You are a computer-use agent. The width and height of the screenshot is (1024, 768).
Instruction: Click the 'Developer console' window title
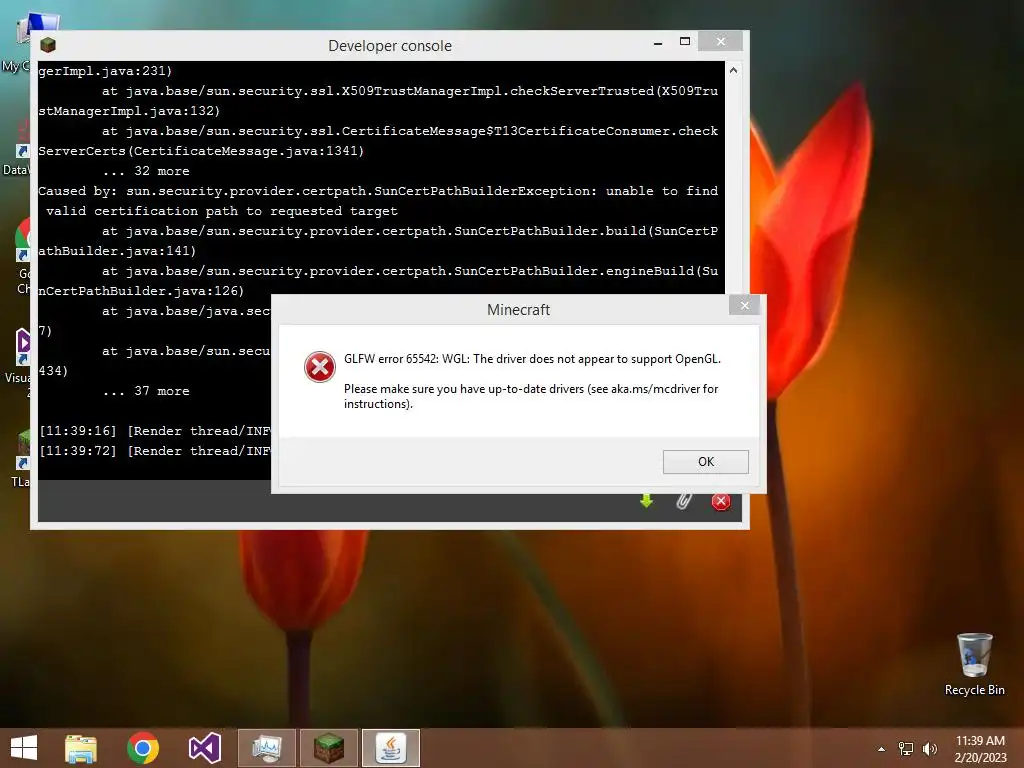[390, 46]
